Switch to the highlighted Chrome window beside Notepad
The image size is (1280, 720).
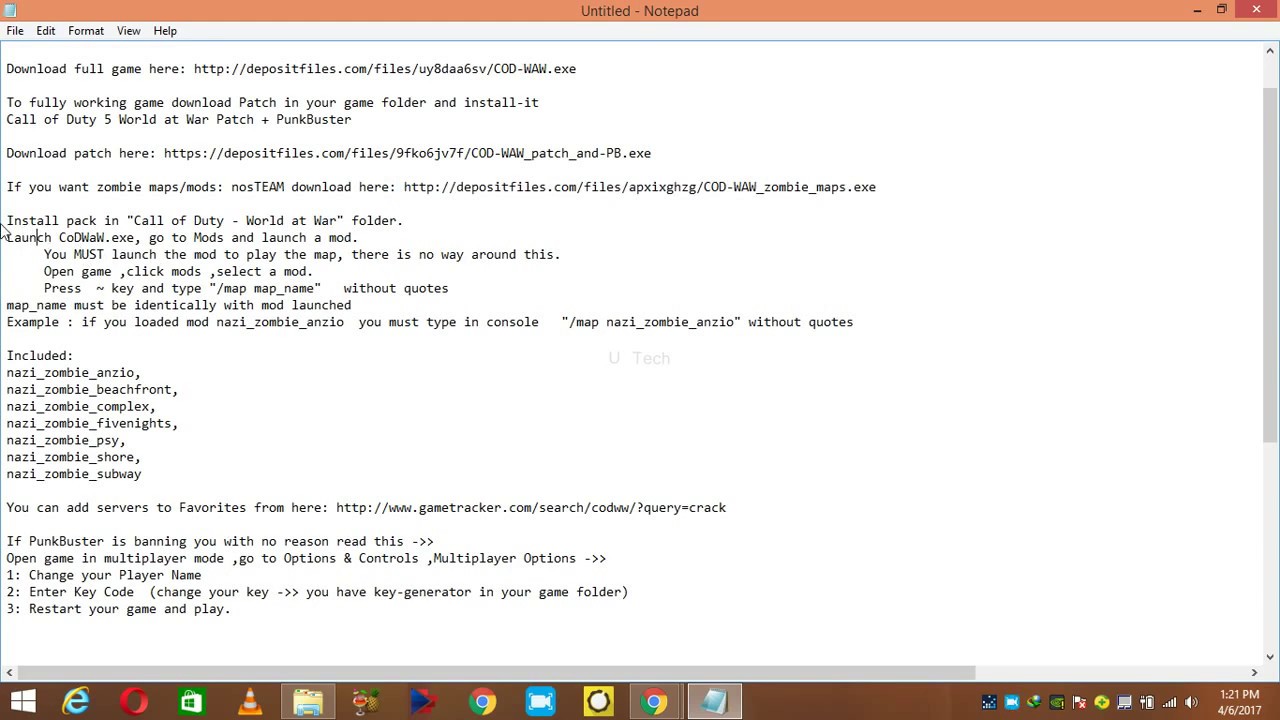click(x=655, y=702)
